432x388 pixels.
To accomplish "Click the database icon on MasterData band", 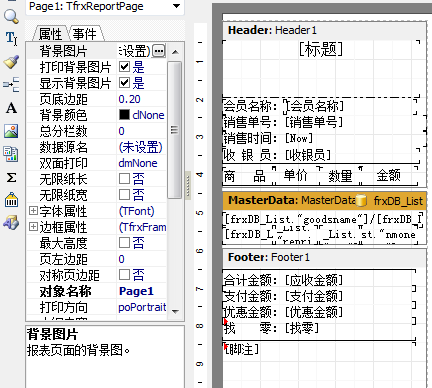I will pyautogui.click(x=361, y=201).
